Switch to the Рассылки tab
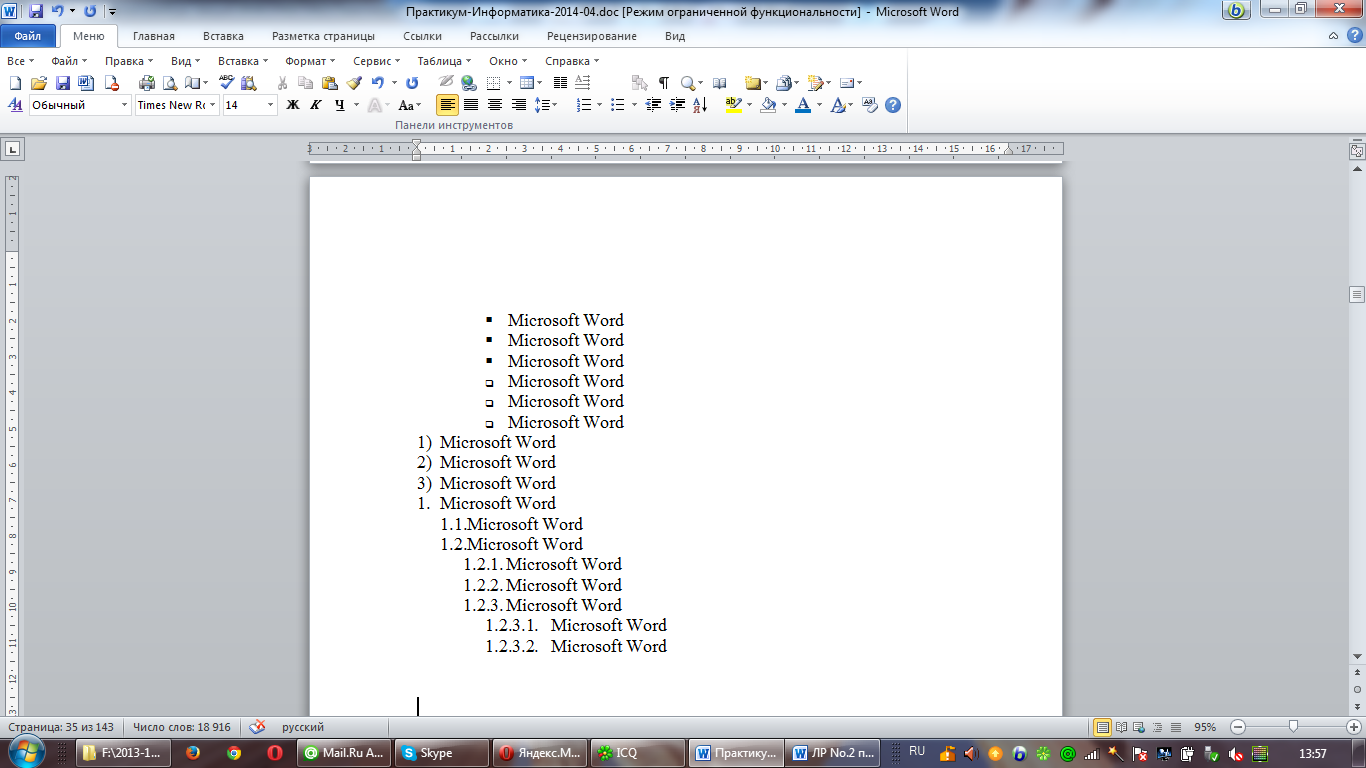1366x768 pixels. click(x=494, y=36)
